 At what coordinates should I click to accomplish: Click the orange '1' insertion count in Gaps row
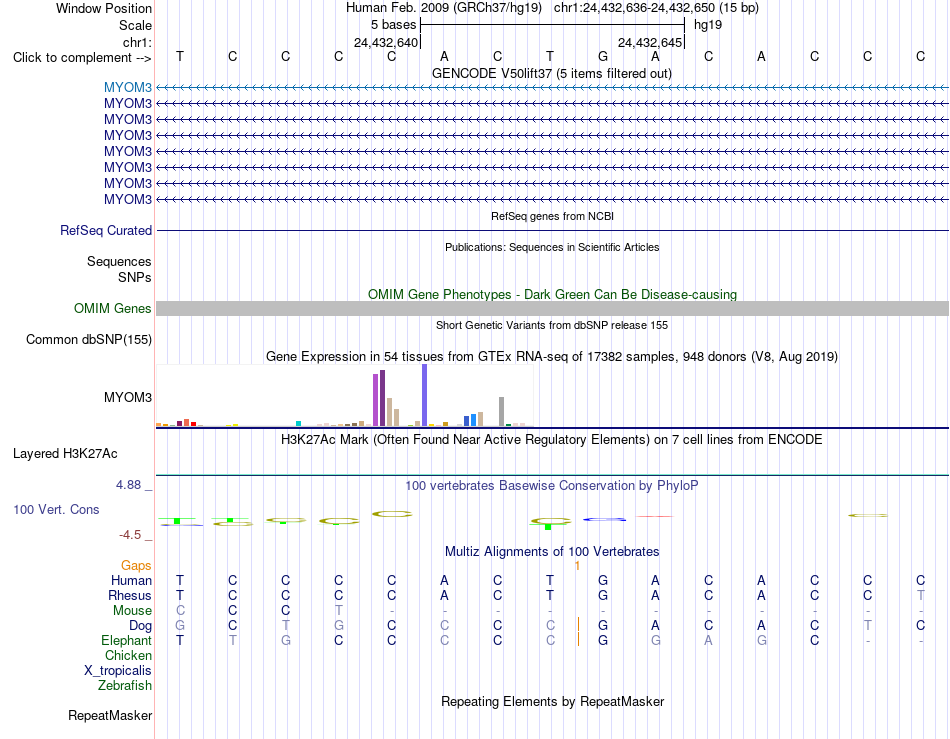coord(577,566)
